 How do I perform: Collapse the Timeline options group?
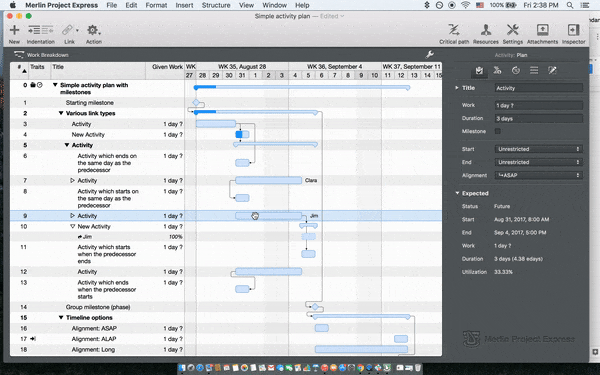click(61, 318)
